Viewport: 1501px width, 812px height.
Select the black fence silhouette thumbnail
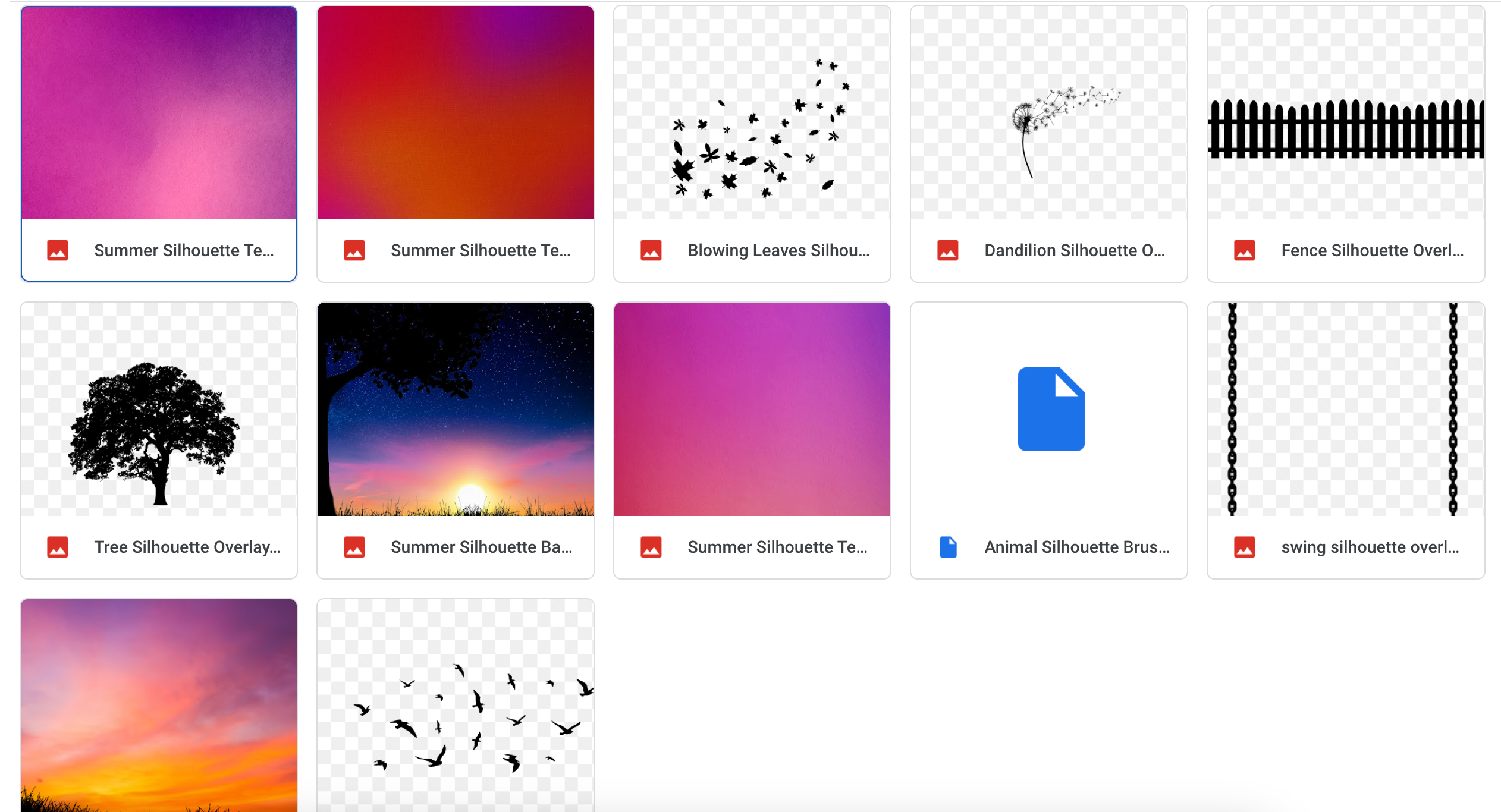point(1345,113)
